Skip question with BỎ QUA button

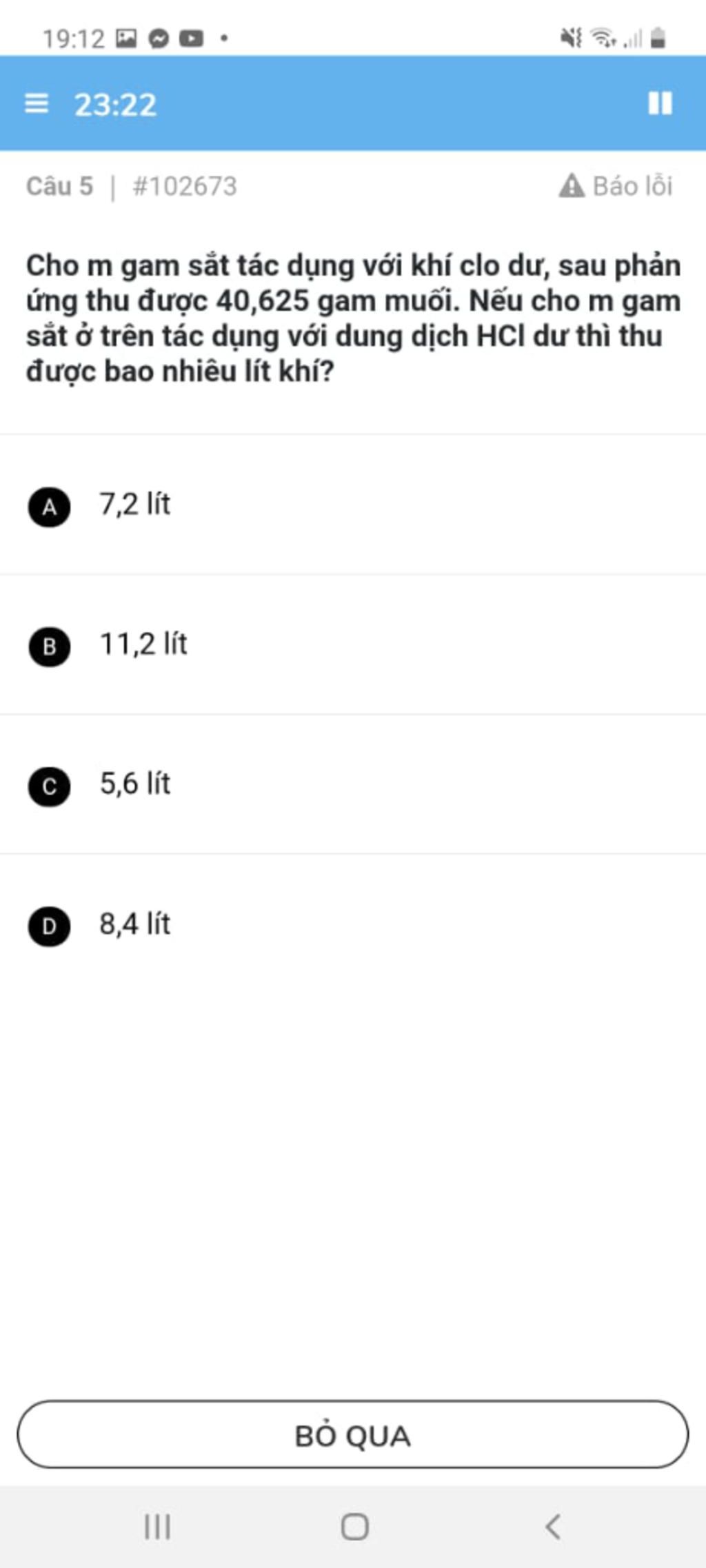pyautogui.click(x=353, y=1434)
